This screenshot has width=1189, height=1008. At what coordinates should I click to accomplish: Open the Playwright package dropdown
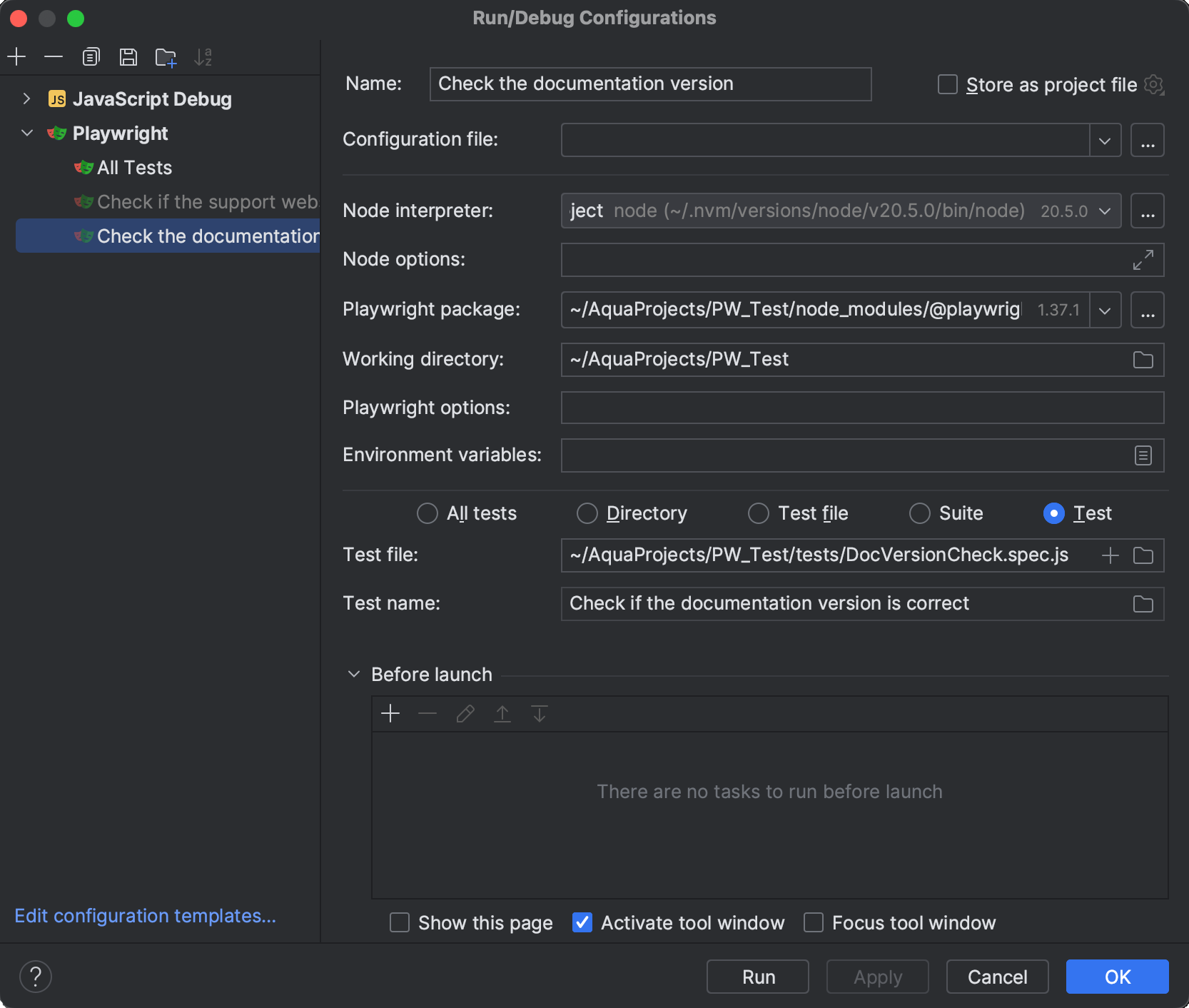click(x=1104, y=310)
